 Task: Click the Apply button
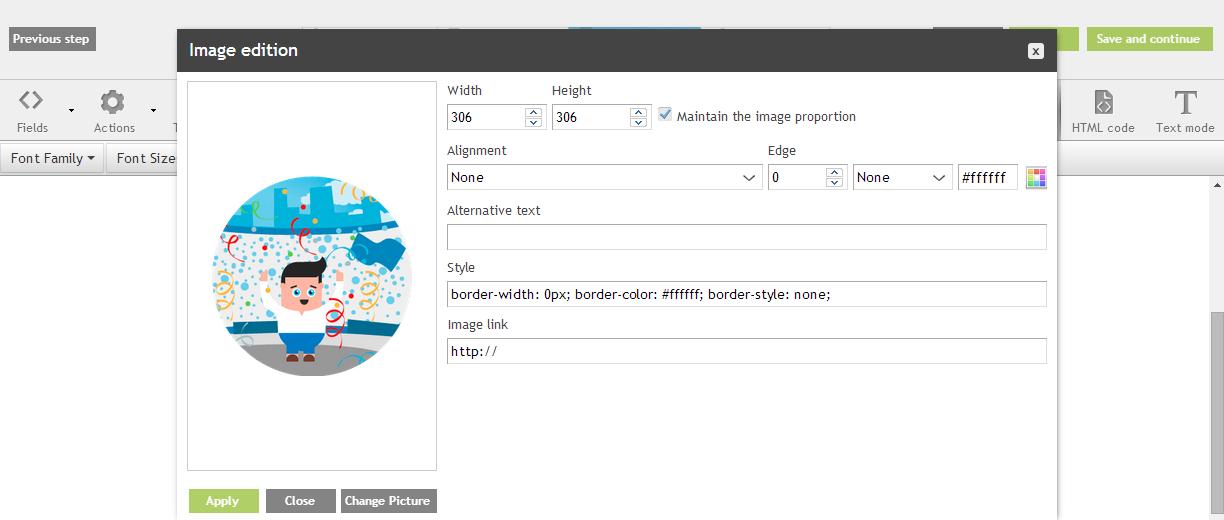(223, 501)
